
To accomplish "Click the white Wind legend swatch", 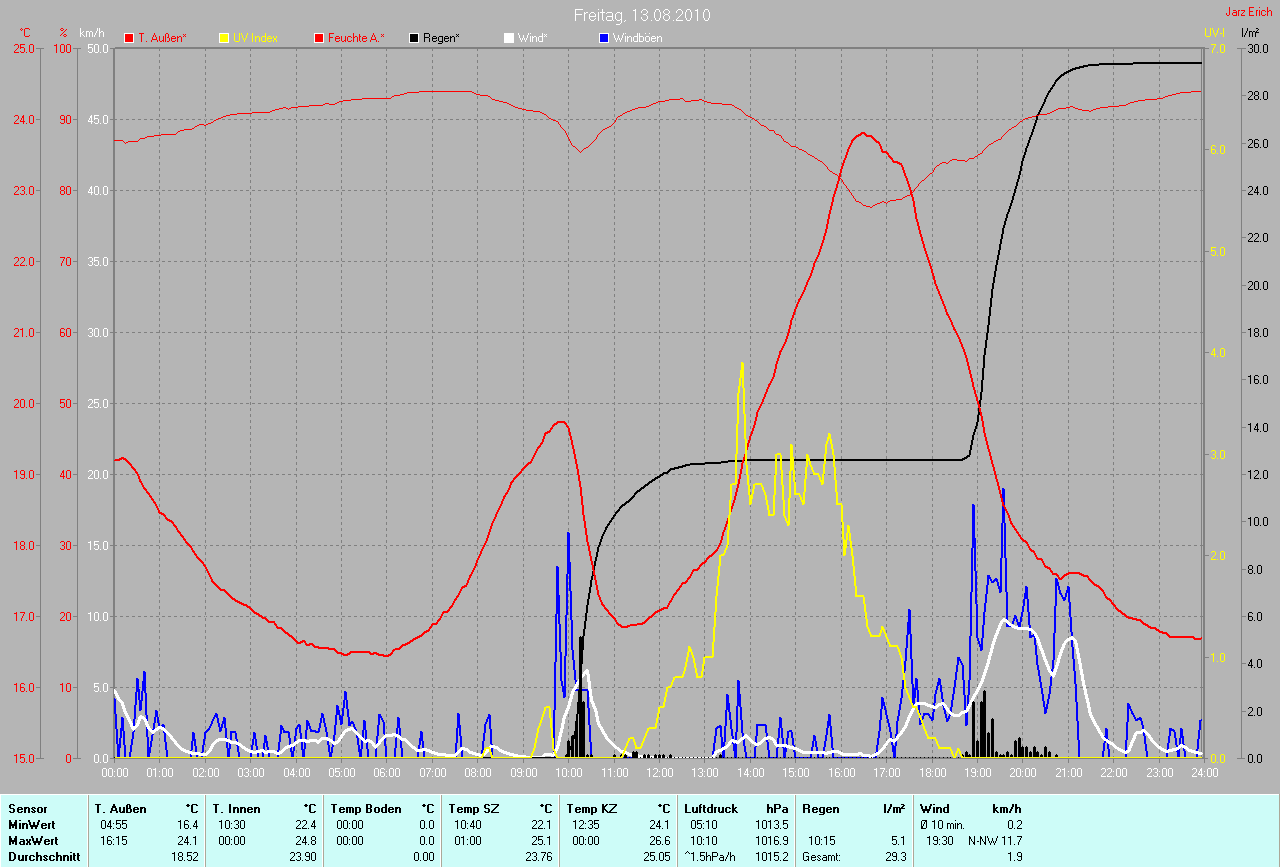I will click(x=509, y=38).
